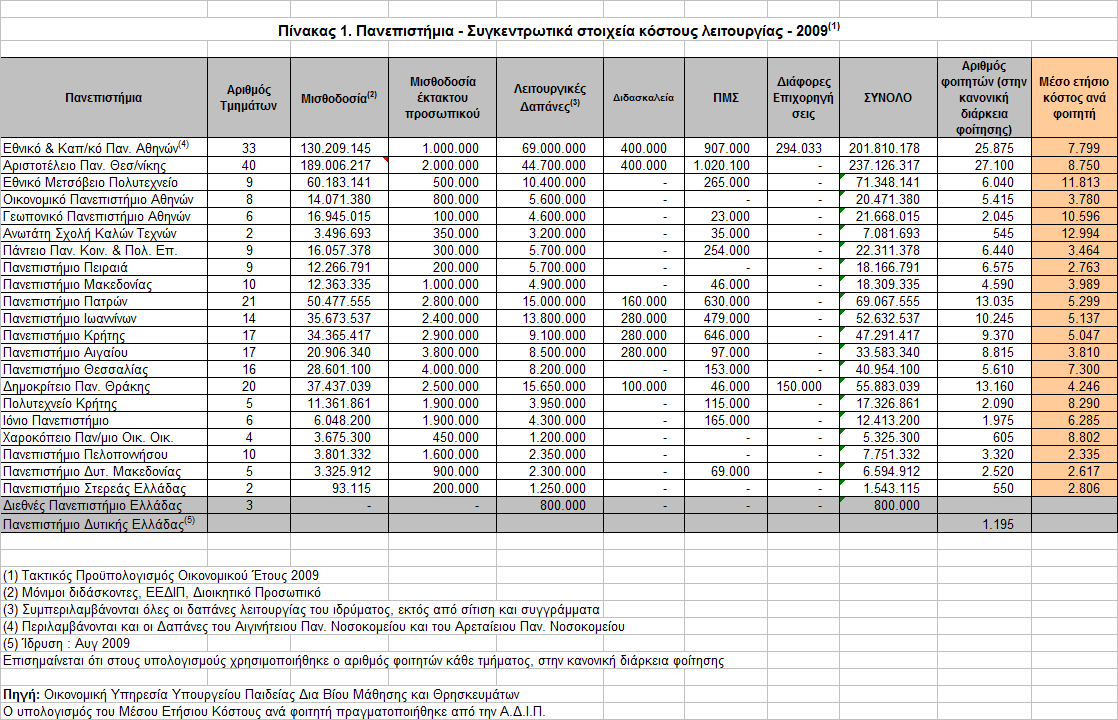
Task: Select row 'Εθνικό & Καπ/κό Παν. Αθηνών'
Action: (558, 148)
